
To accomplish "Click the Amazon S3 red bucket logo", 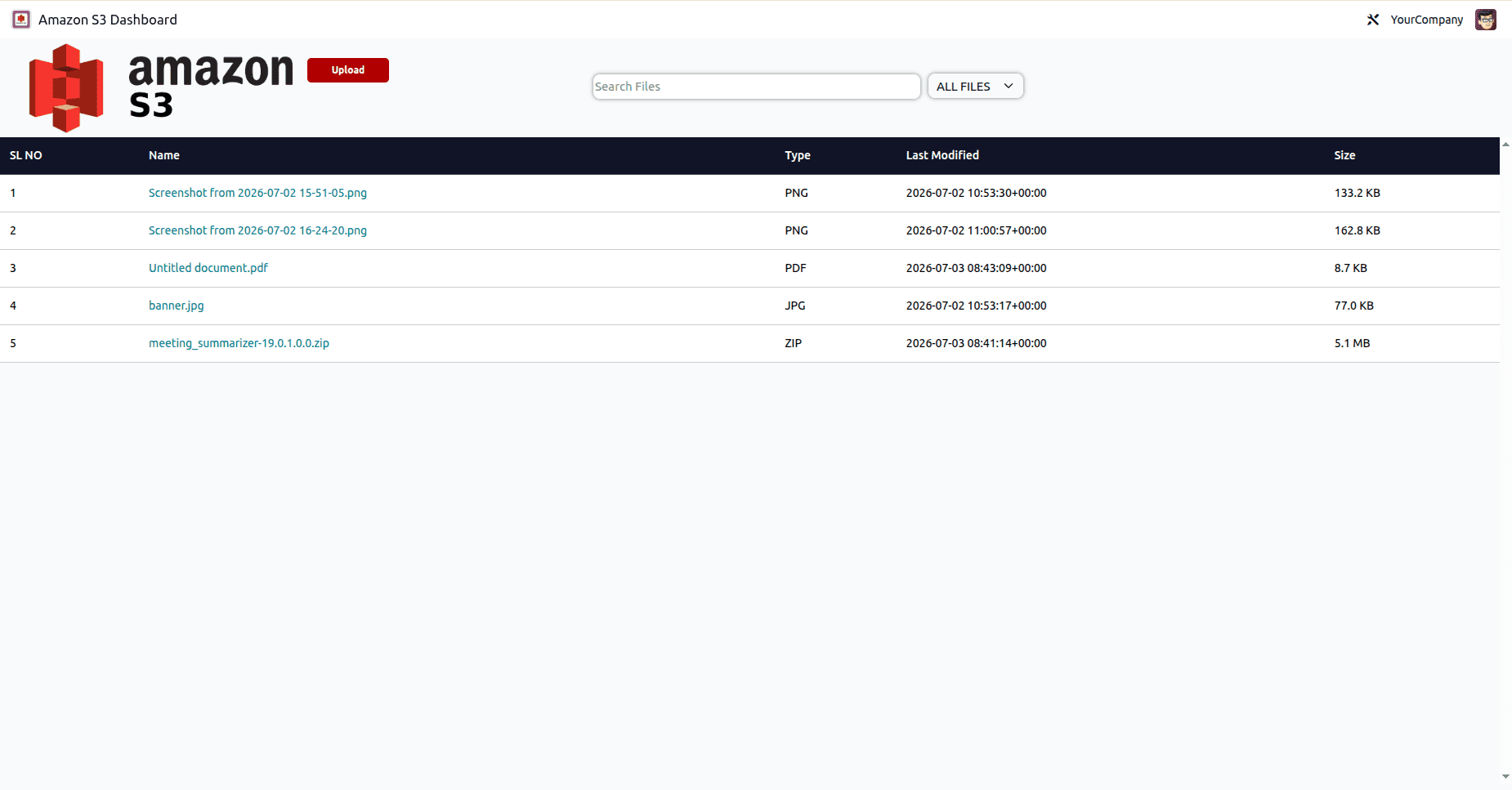I will (66, 88).
